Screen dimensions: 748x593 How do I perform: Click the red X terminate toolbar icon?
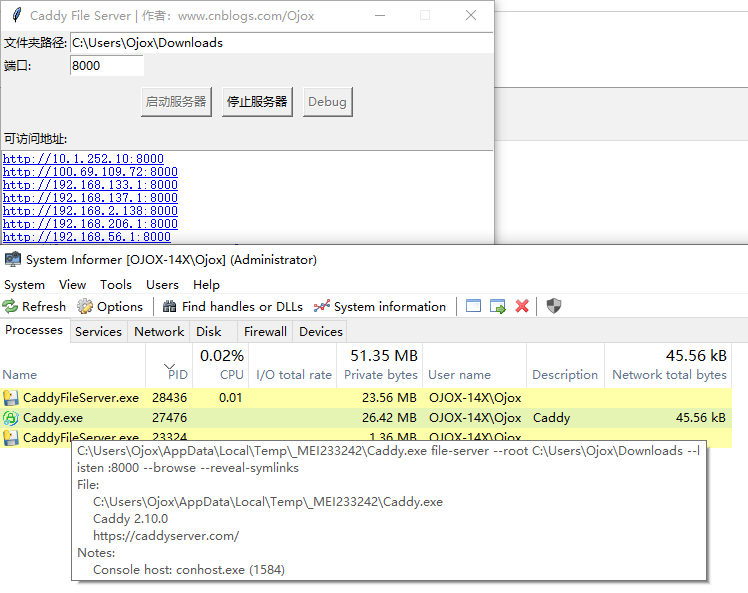(x=522, y=306)
